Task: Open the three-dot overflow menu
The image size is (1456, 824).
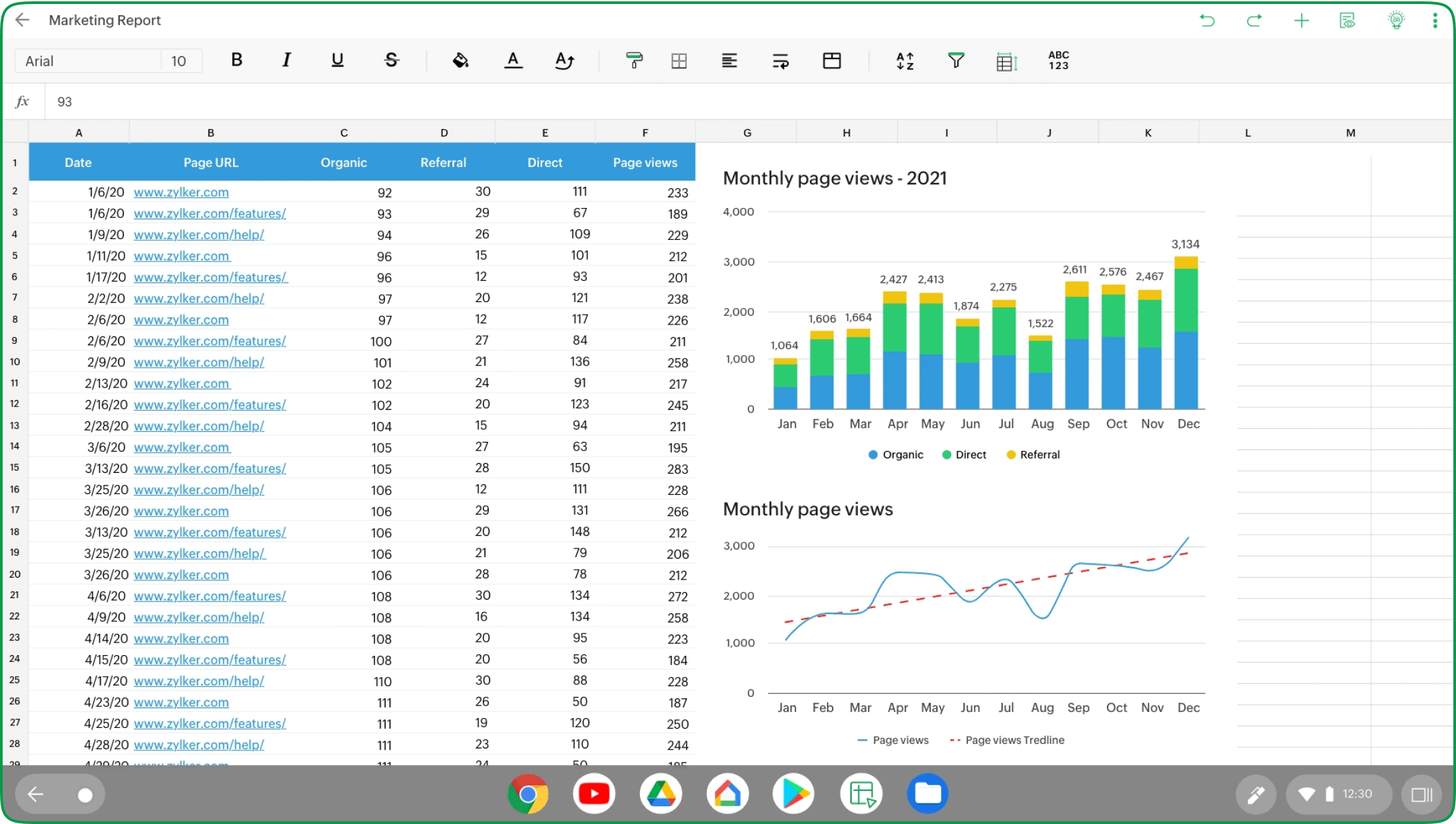Action: tap(1435, 20)
